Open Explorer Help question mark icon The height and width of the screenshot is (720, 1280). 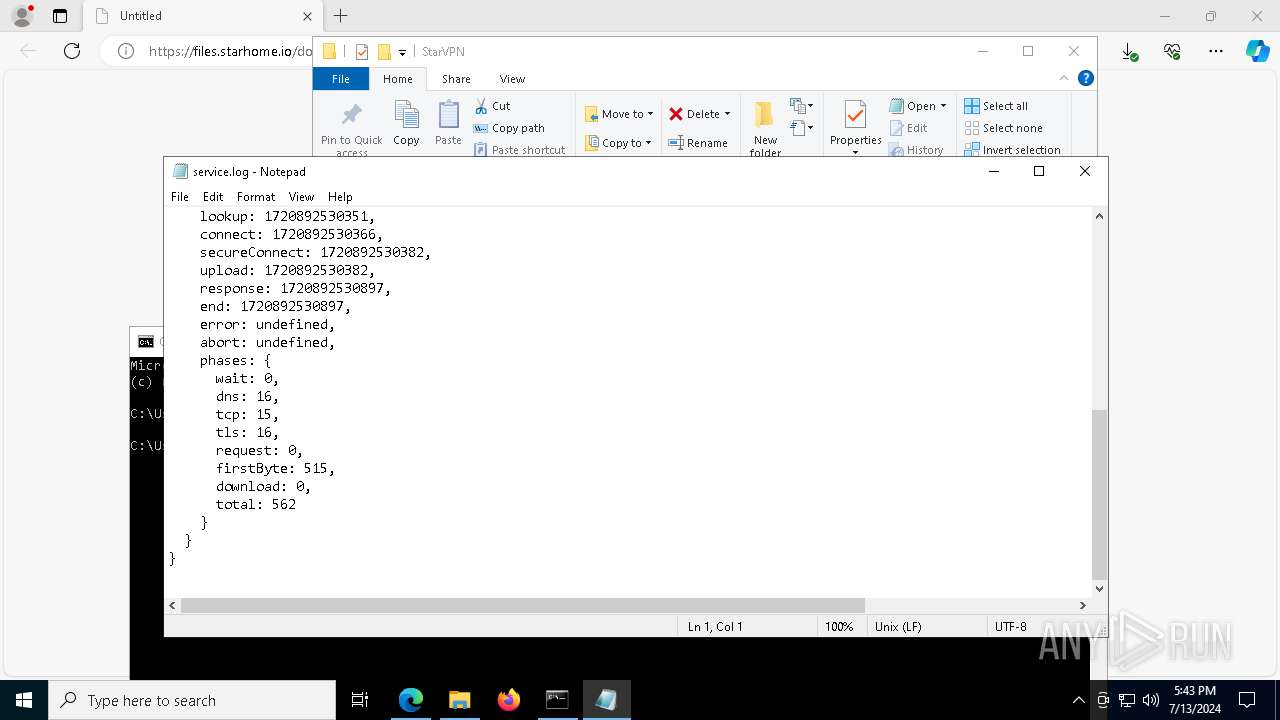tap(1086, 78)
